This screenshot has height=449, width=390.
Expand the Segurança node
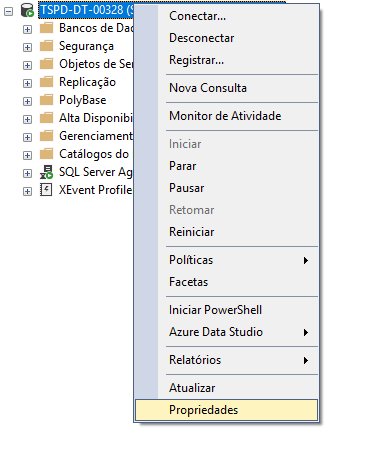click(x=27, y=48)
